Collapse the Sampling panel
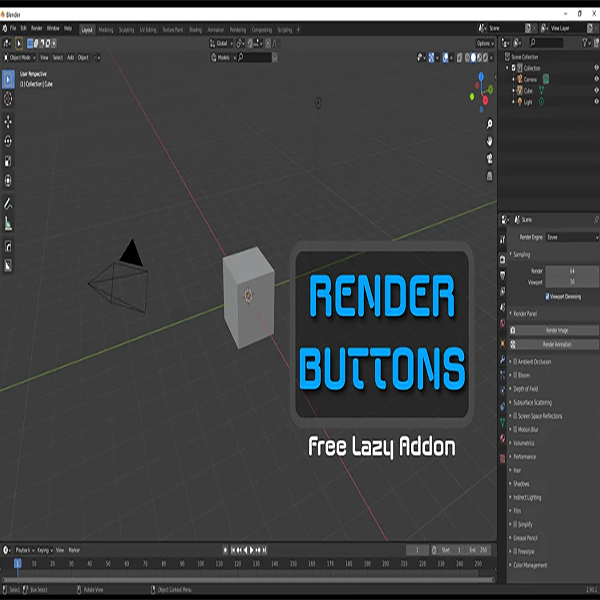 point(520,254)
